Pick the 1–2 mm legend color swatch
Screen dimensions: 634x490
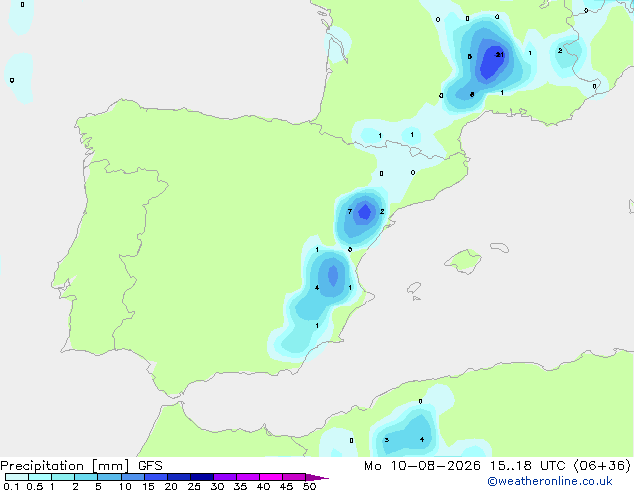(x=63, y=477)
